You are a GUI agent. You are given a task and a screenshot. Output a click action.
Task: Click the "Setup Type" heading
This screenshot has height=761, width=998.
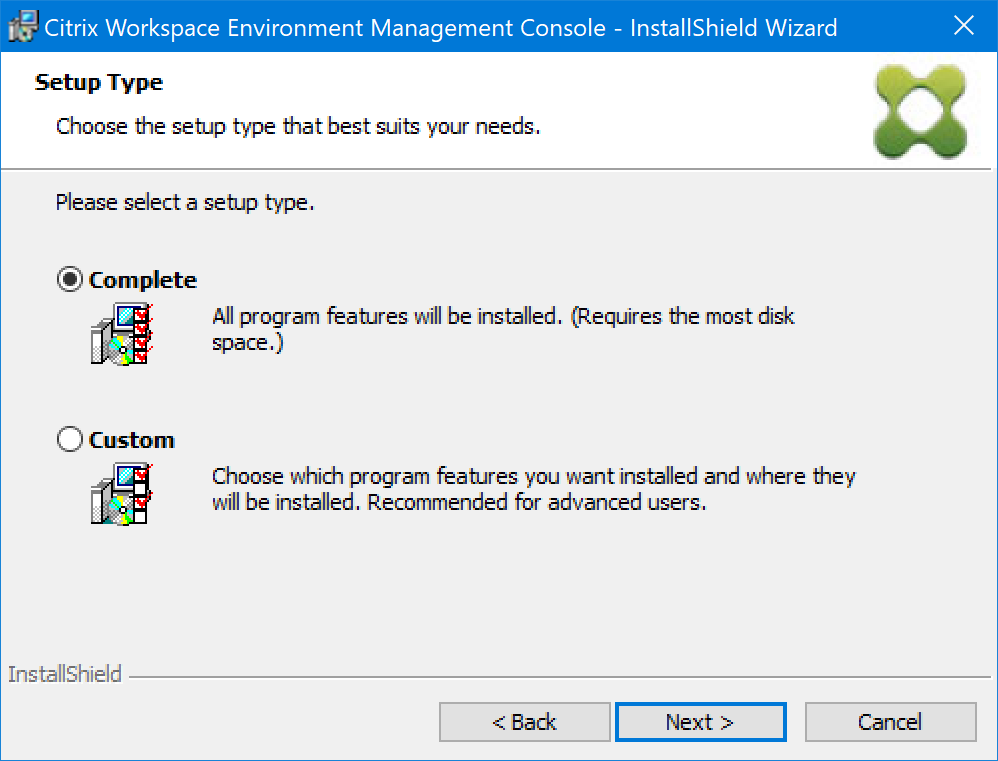coord(99,82)
